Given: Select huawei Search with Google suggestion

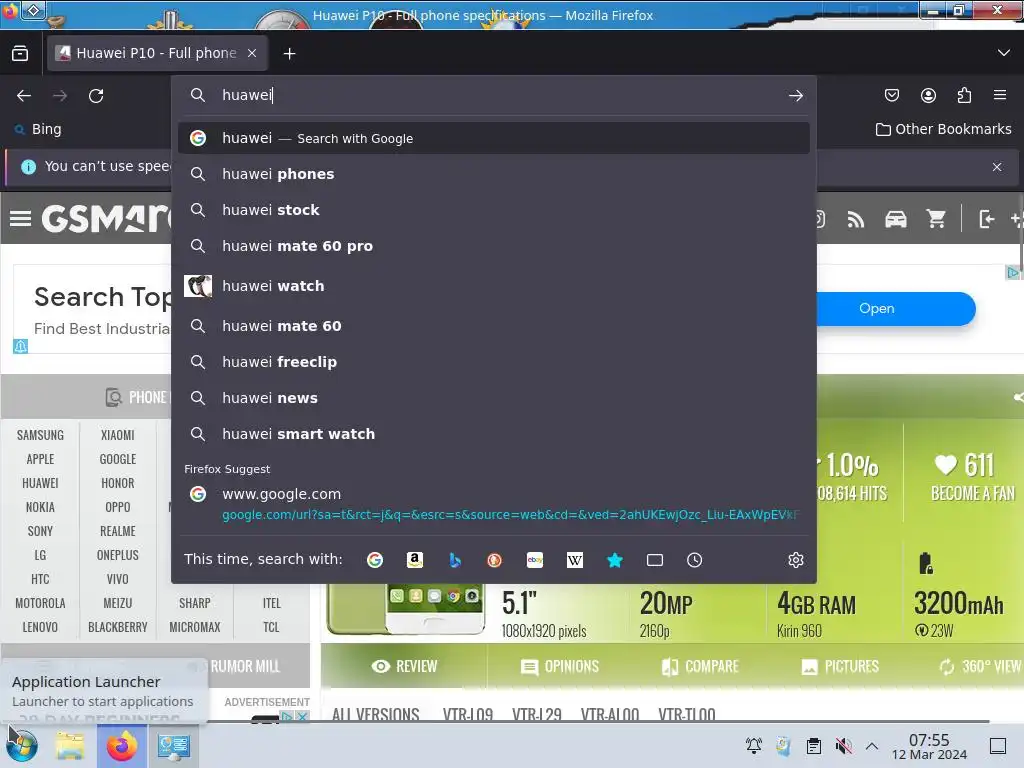Looking at the screenshot, I should click(494, 138).
